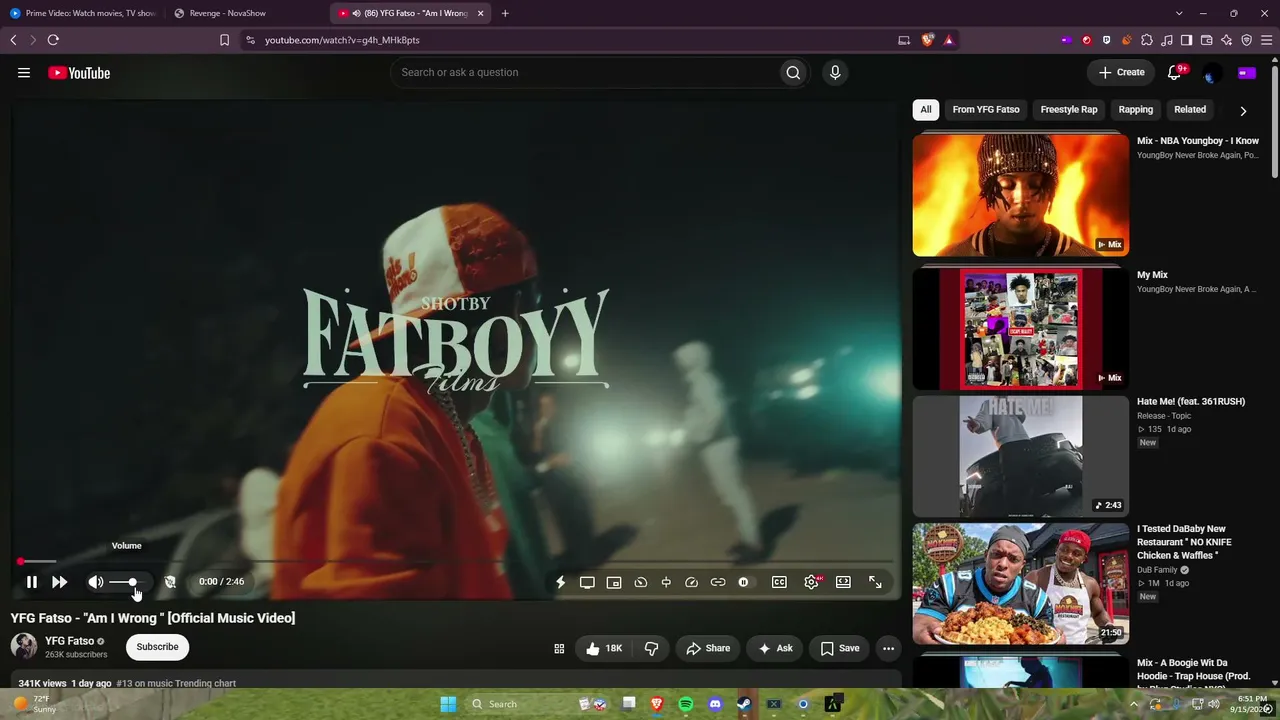This screenshot has height=720, width=1280.
Task: Enter fullscreen mode in the player
Action: [x=875, y=582]
